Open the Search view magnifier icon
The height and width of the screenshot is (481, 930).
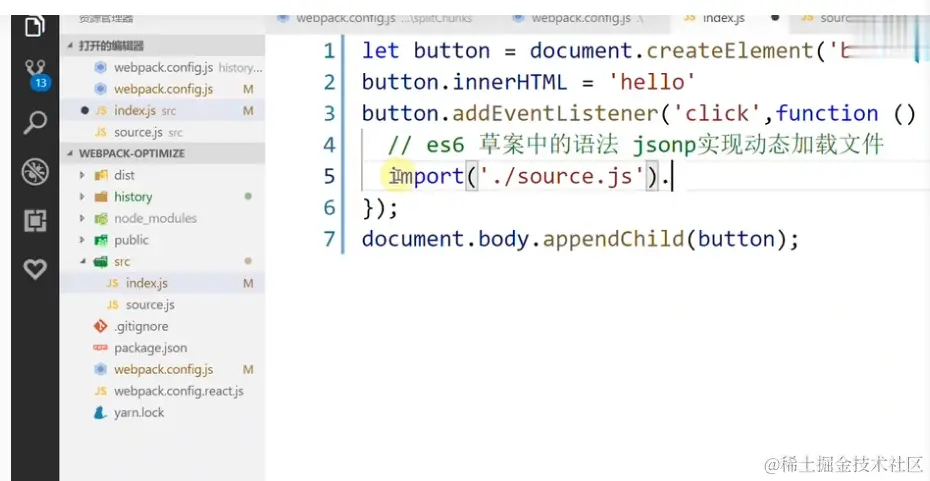(35, 123)
